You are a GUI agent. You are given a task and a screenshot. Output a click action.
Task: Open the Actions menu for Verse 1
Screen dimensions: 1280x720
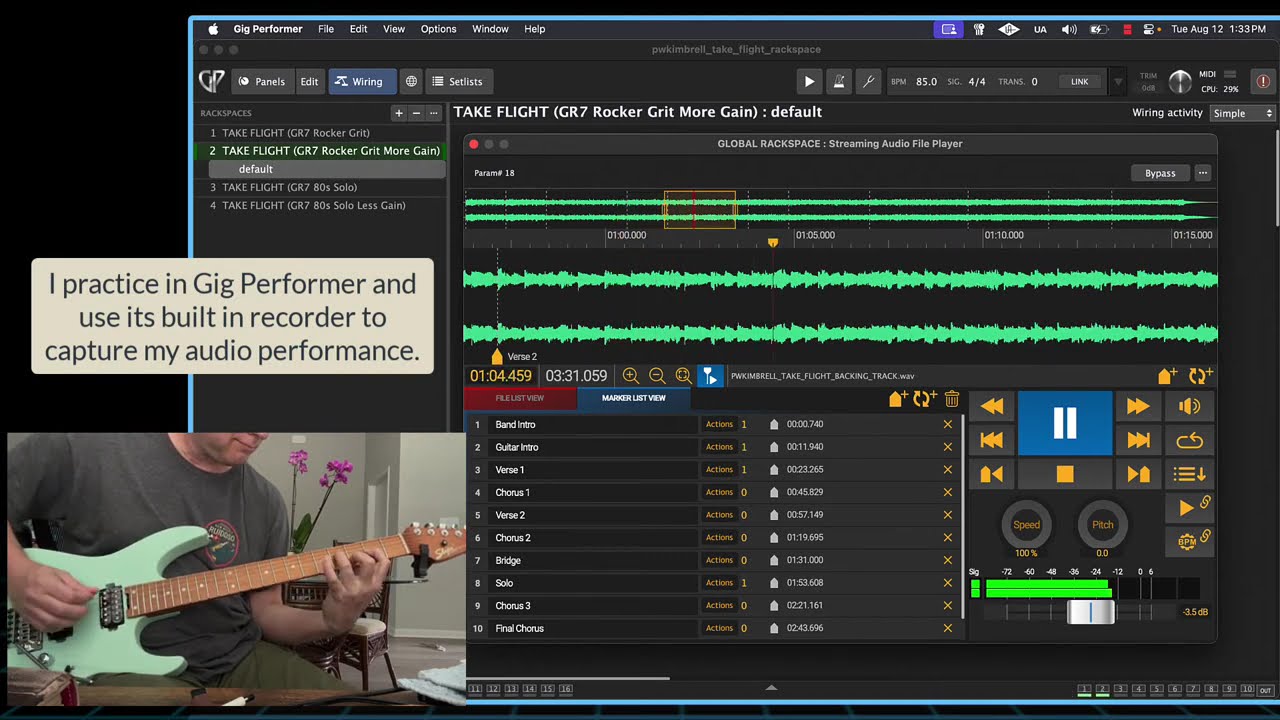tap(719, 469)
